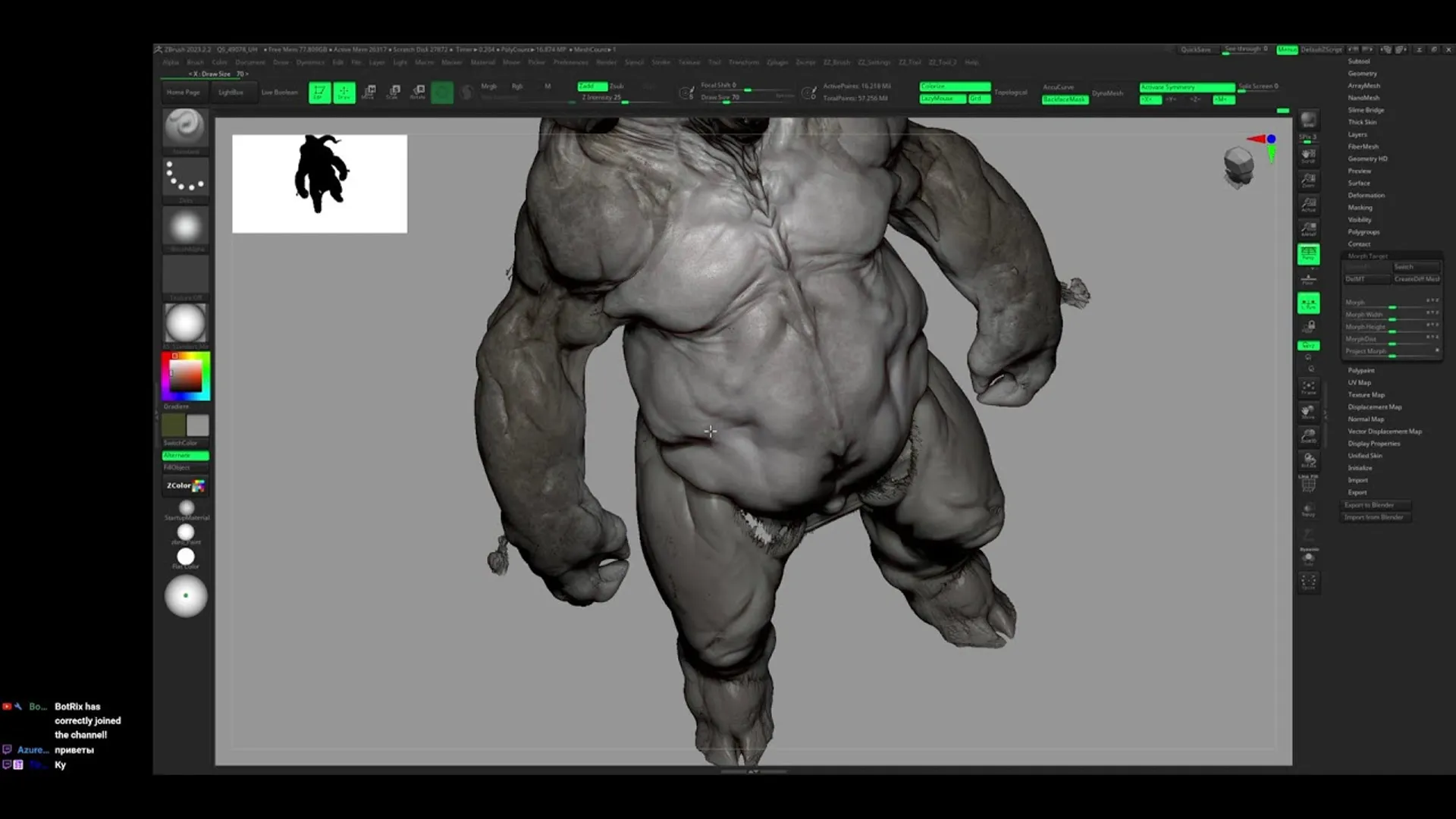1456x819 pixels.
Task: Toggle the Floor grid button
Action: point(1308,279)
